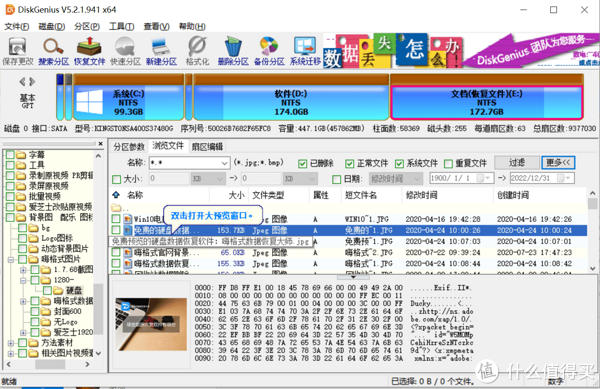Start the 系统迁移 system migration tool
Screen dimensions: 600x389
[x=305, y=51]
